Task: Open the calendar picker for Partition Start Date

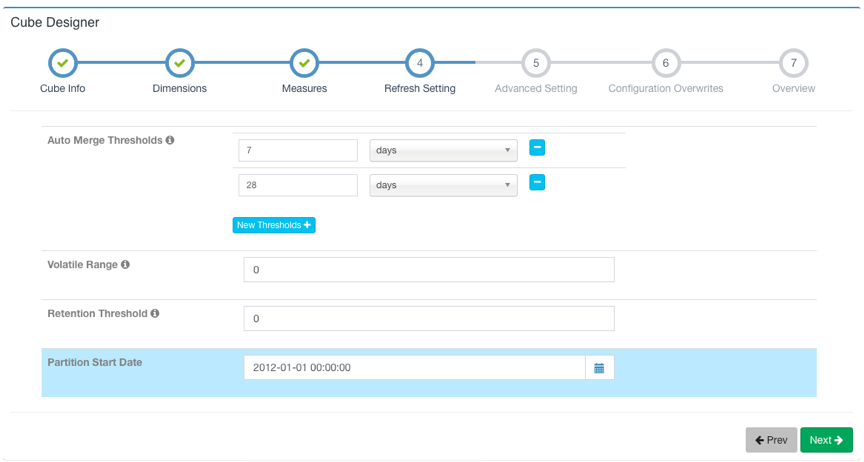Action: (599, 368)
